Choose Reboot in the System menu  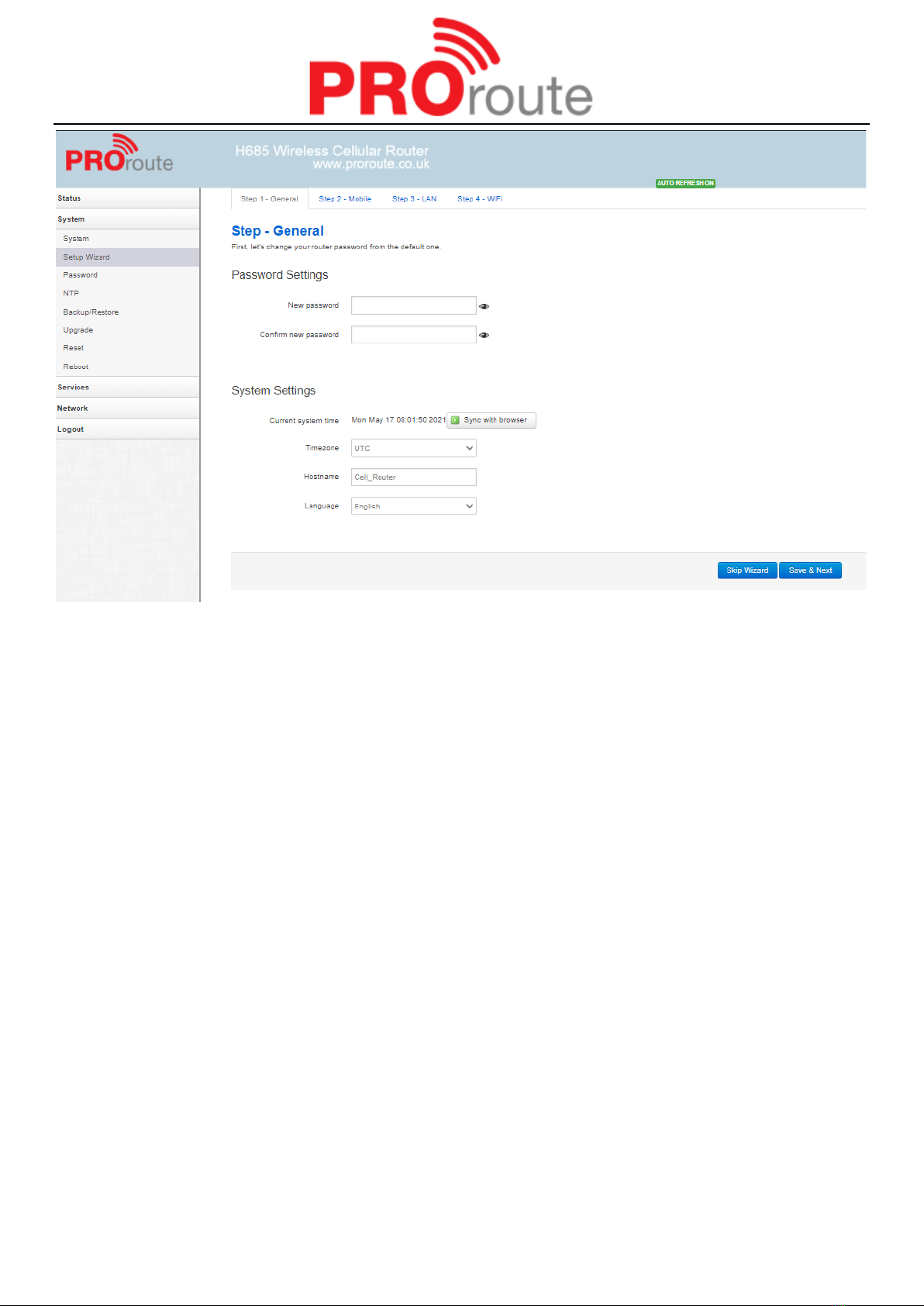pos(128,367)
